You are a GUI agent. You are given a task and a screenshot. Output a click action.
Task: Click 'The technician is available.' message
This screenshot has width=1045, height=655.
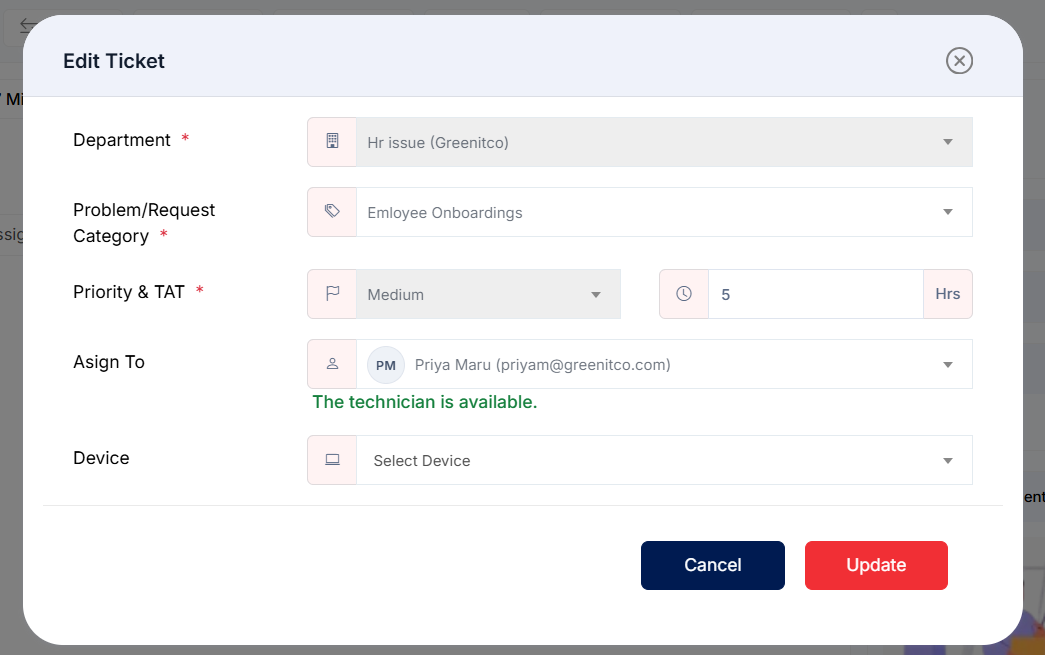[425, 402]
